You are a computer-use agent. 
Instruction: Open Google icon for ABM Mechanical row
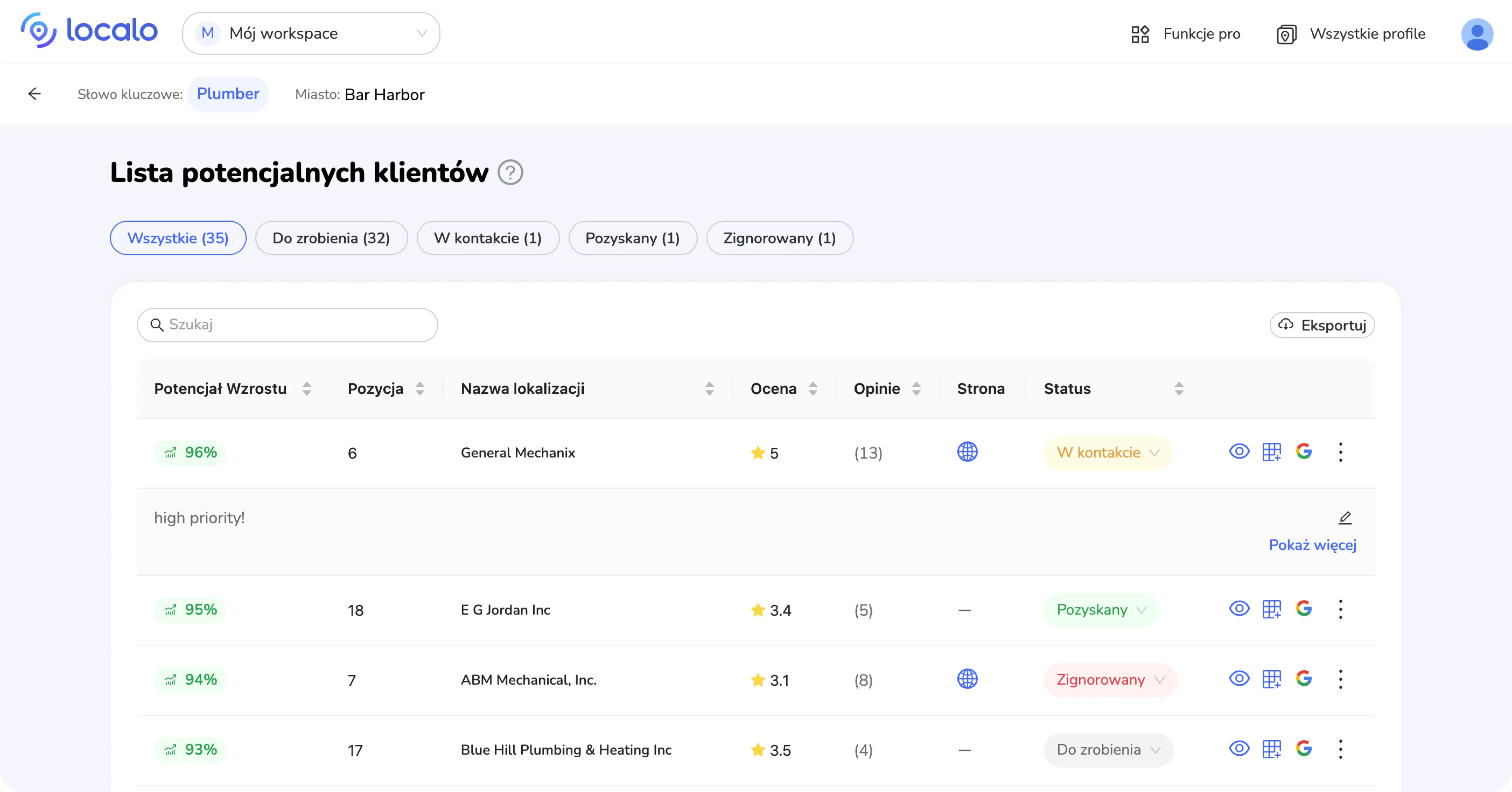coord(1304,679)
